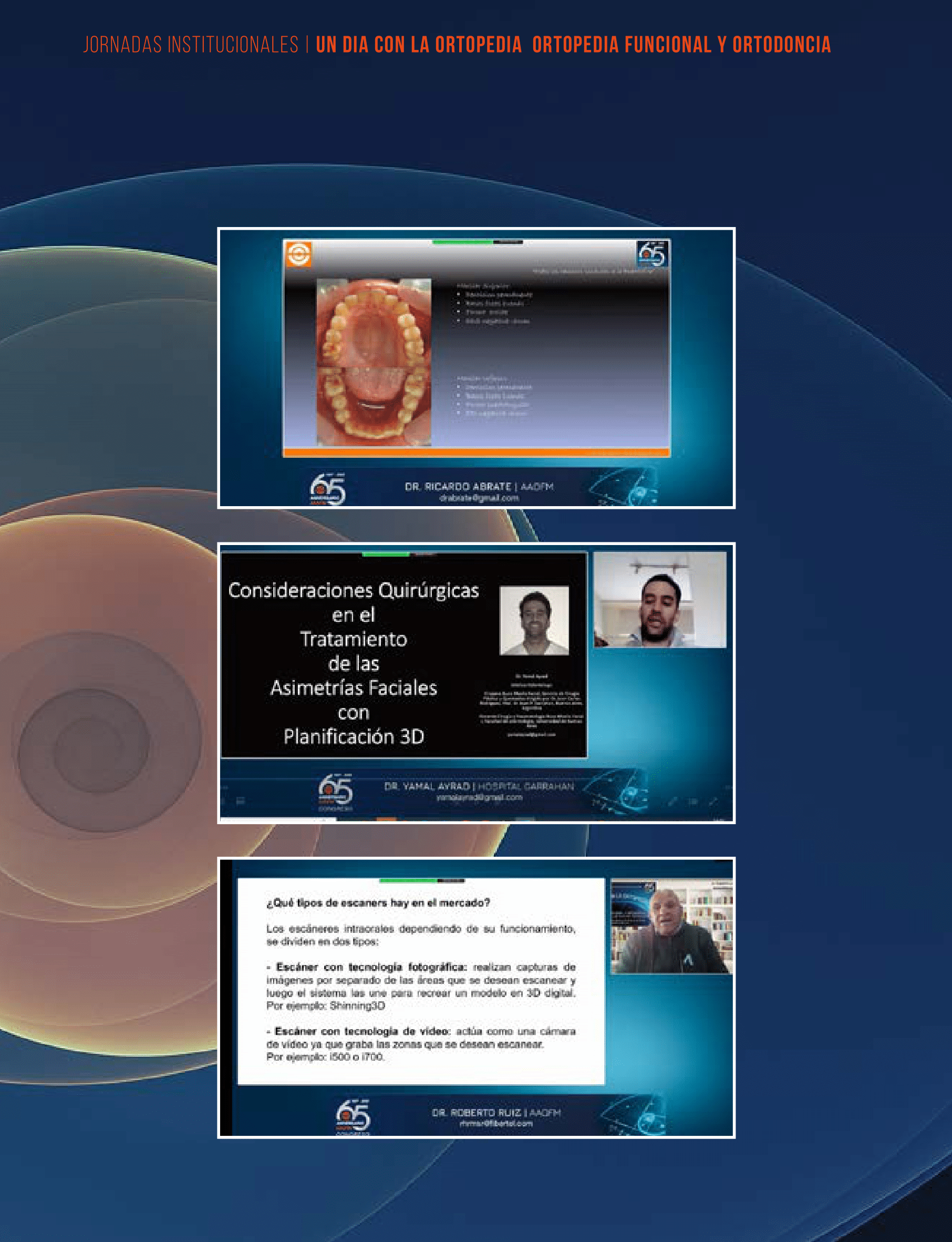Click the green progress bar above the dental slide

tap(463, 242)
